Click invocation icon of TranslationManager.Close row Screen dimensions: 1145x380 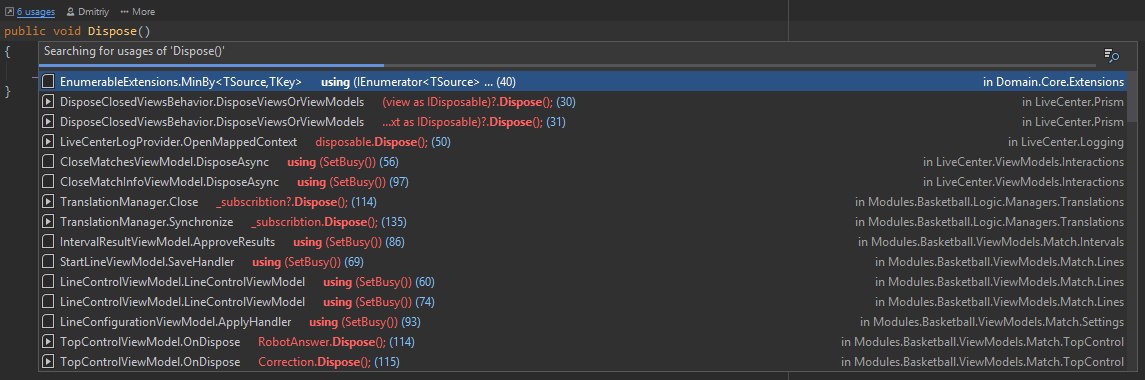point(48,202)
